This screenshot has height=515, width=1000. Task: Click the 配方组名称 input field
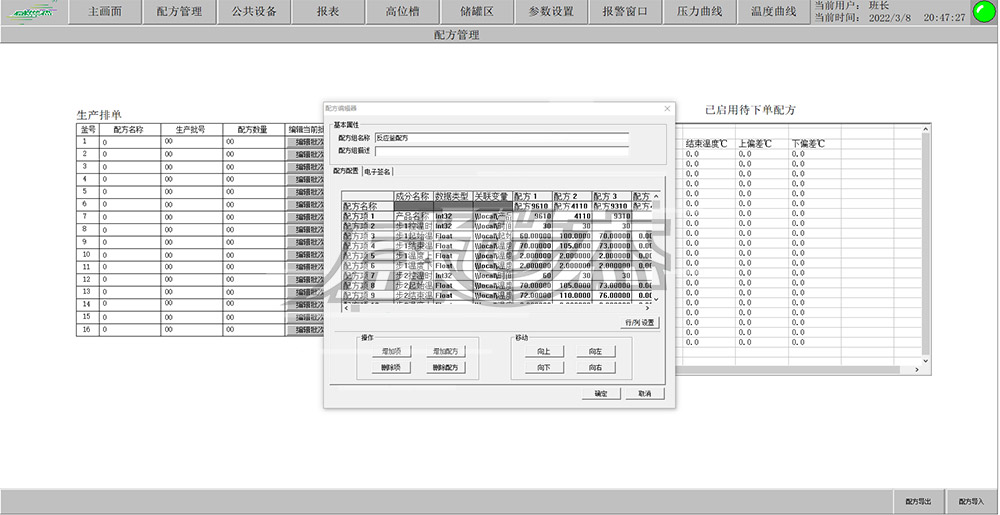click(500, 137)
